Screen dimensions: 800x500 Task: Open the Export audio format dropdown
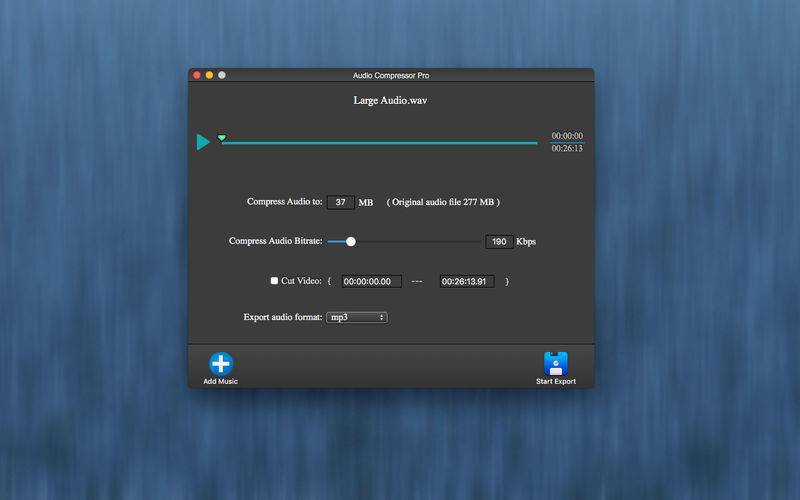pos(357,317)
